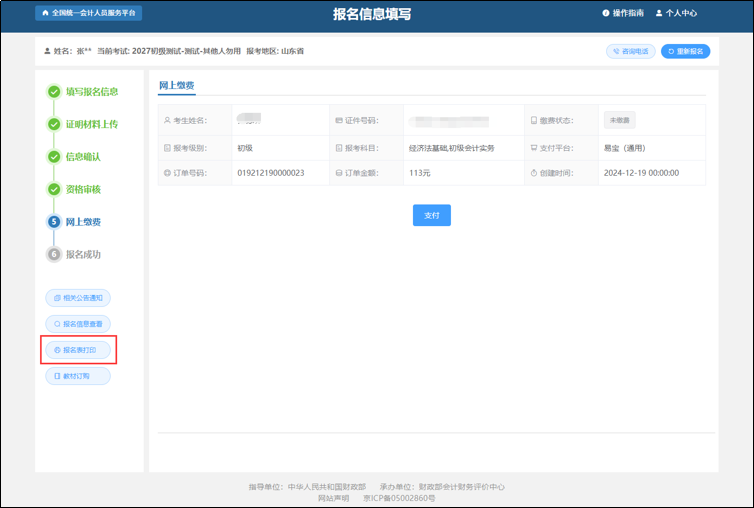Click the home icon in 全国统一会计人员服务平台
Viewport: 754px width, 508px height.
pos(44,14)
